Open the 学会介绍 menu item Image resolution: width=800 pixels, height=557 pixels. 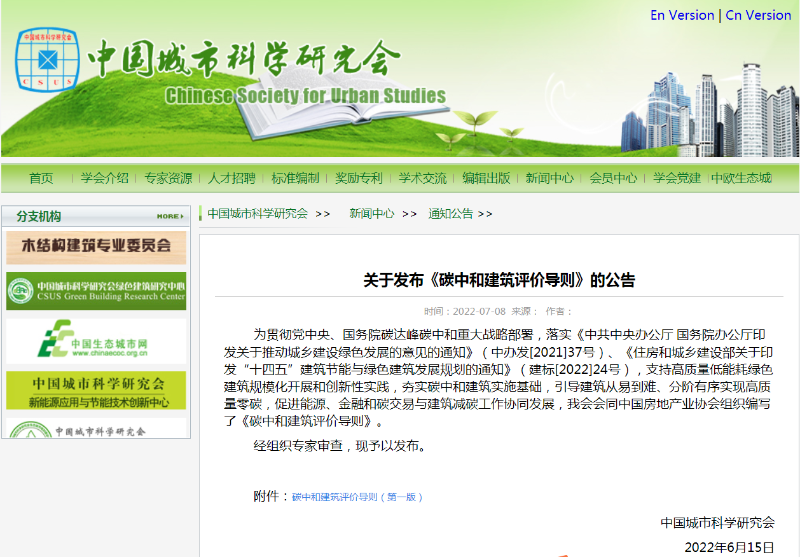click(x=105, y=178)
